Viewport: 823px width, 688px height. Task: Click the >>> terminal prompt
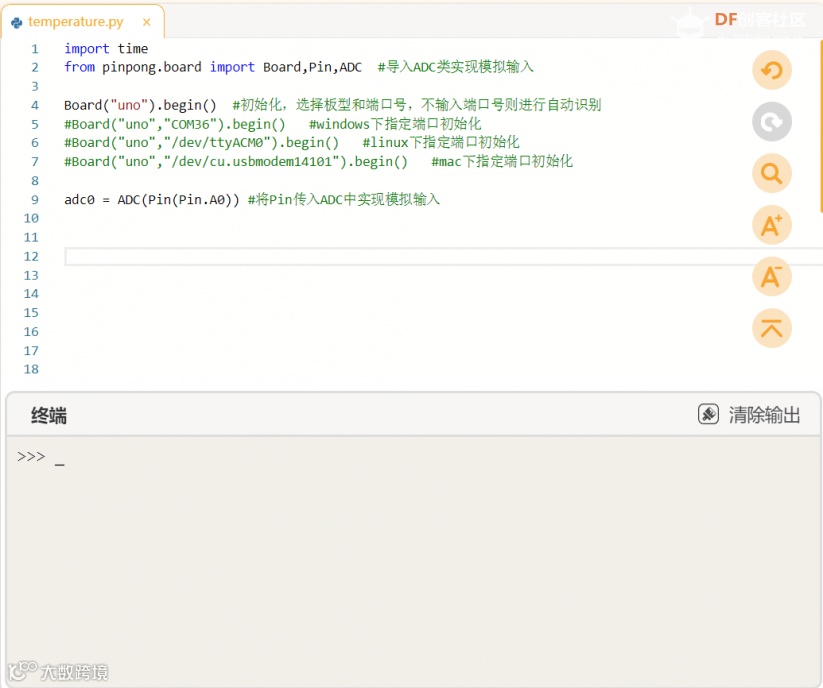pyautogui.click(x=31, y=457)
